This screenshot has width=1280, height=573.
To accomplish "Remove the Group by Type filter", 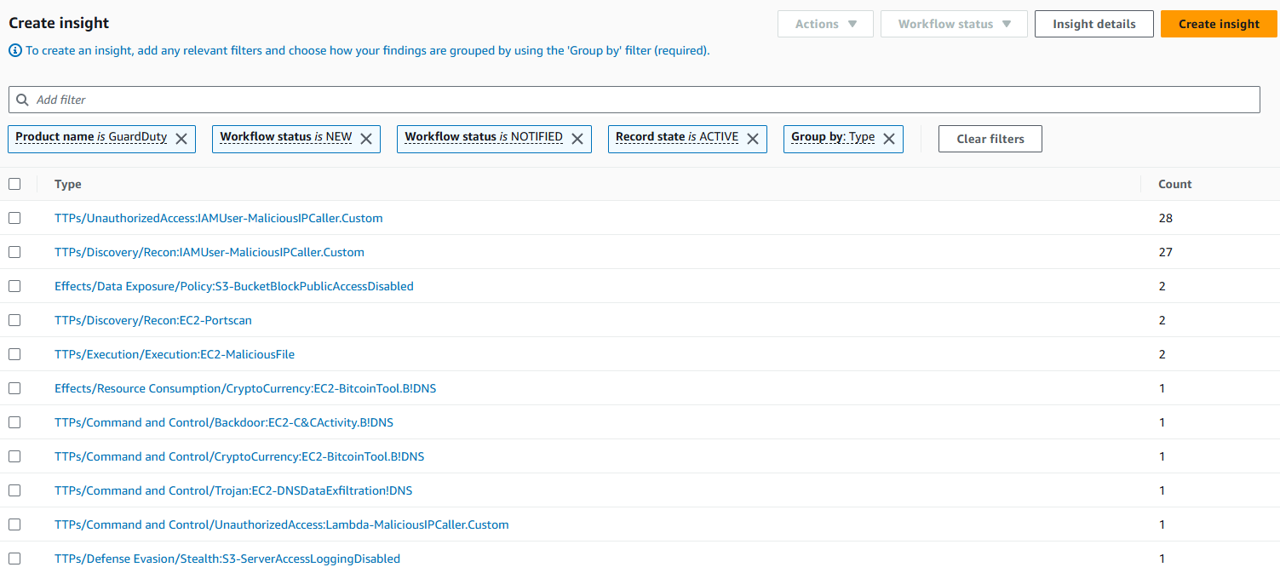I will 889,139.
